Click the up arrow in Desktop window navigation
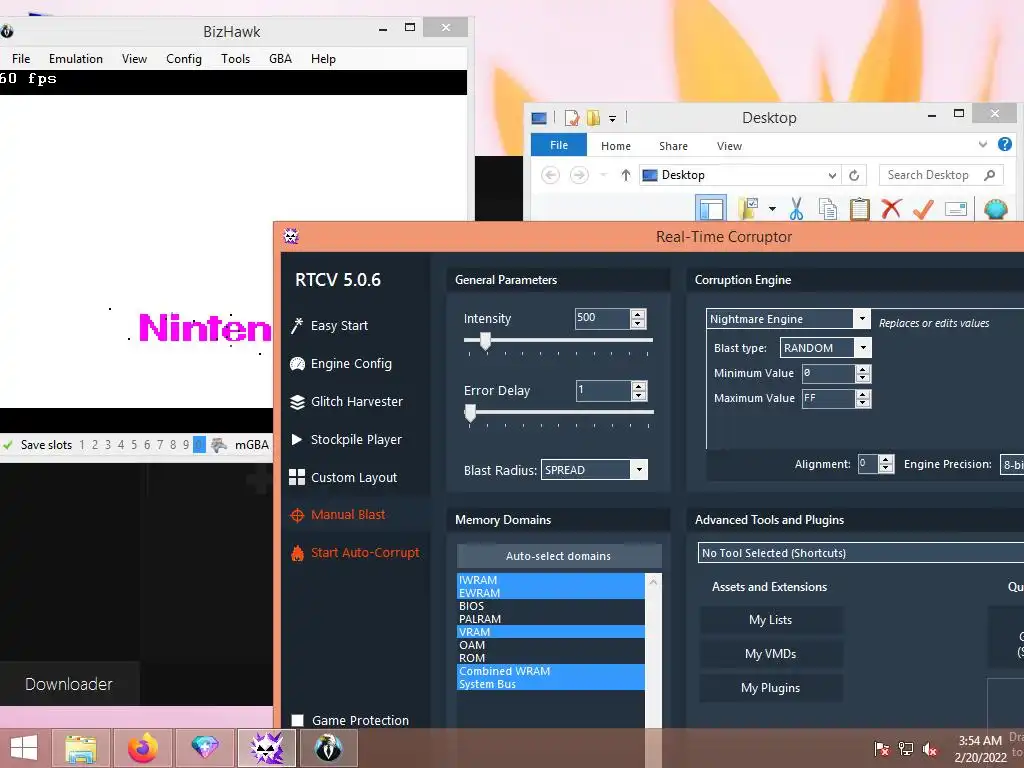The height and width of the screenshot is (768, 1024). [x=626, y=175]
